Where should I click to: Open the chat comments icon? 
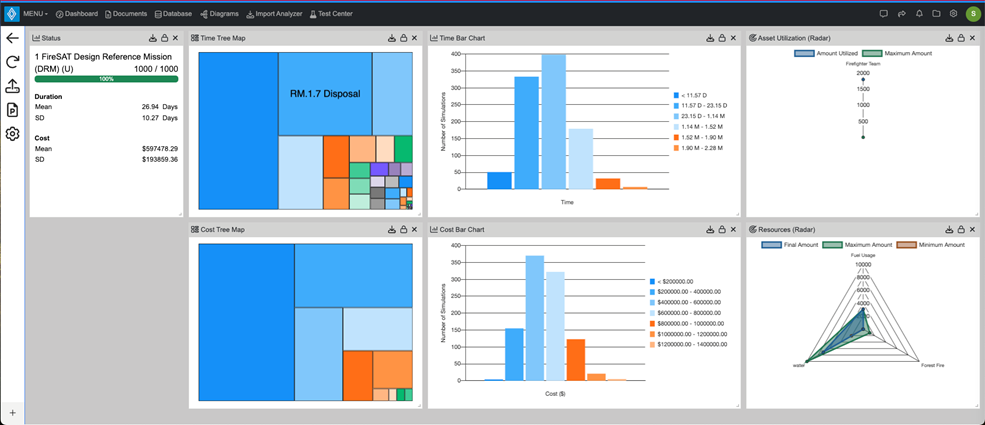tap(883, 13)
